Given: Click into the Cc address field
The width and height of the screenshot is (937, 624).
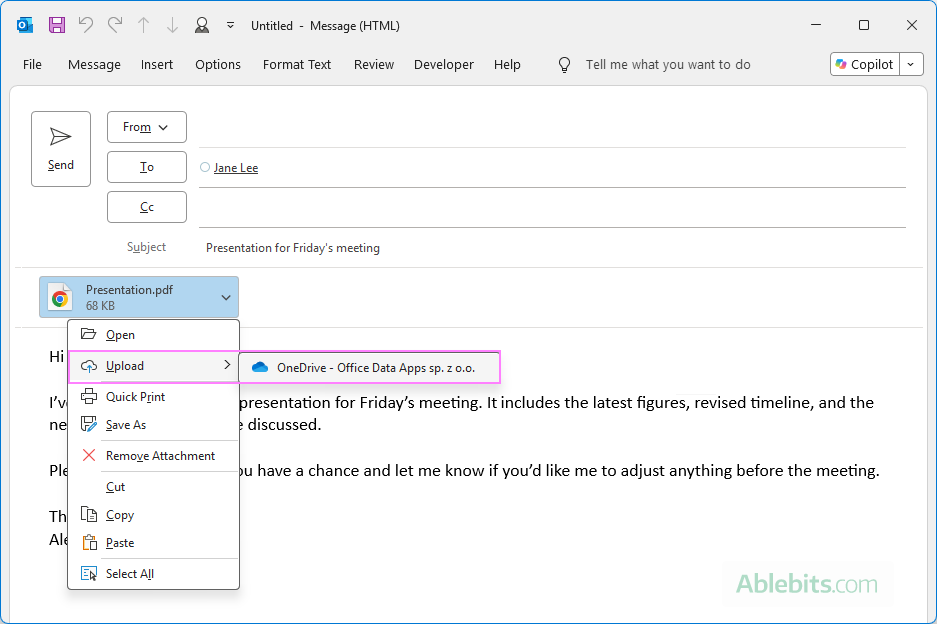Looking at the screenshot, I should pos(552,208).
